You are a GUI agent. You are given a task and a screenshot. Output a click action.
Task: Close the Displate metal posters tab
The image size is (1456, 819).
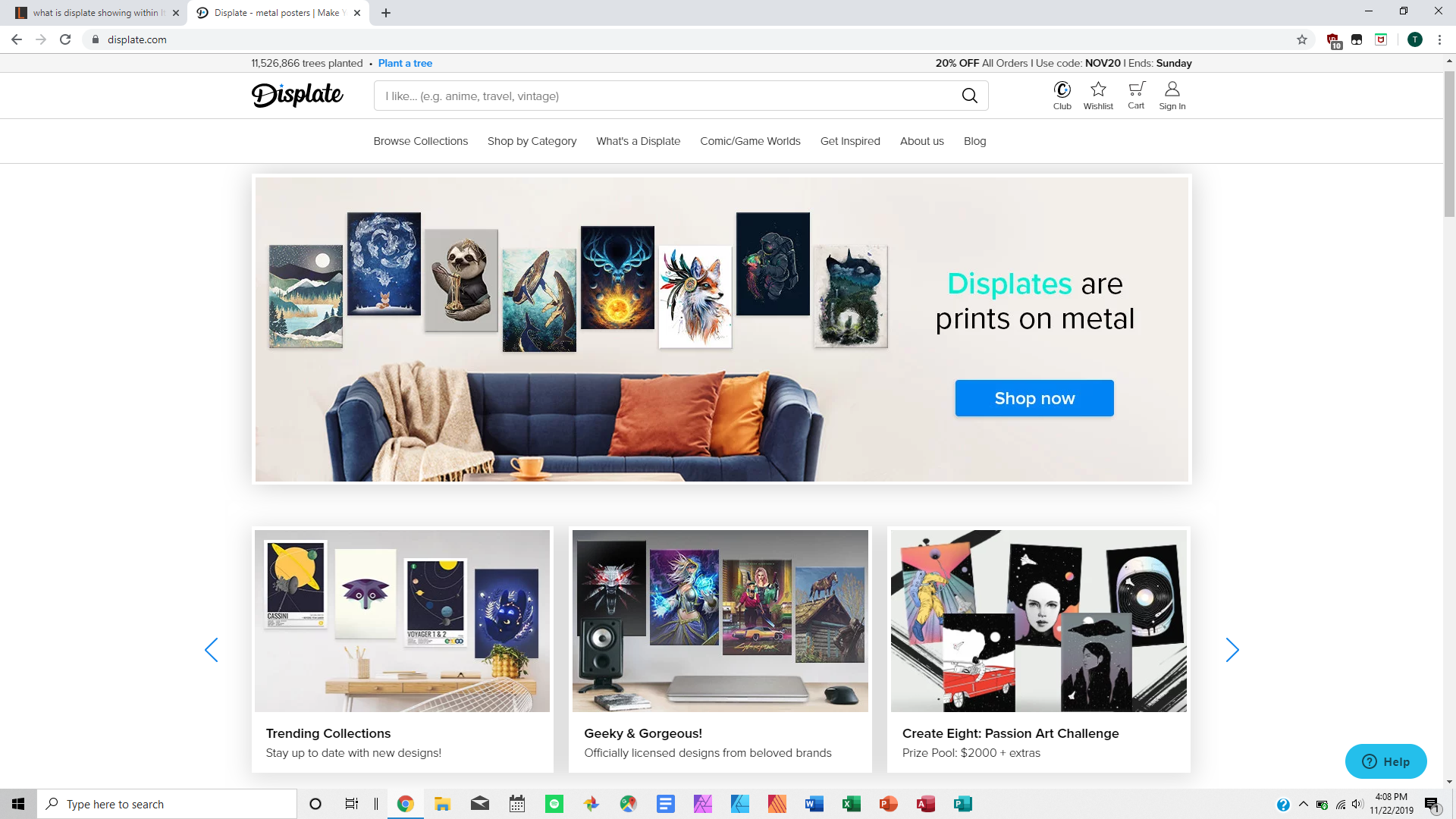tap(357, 13)
